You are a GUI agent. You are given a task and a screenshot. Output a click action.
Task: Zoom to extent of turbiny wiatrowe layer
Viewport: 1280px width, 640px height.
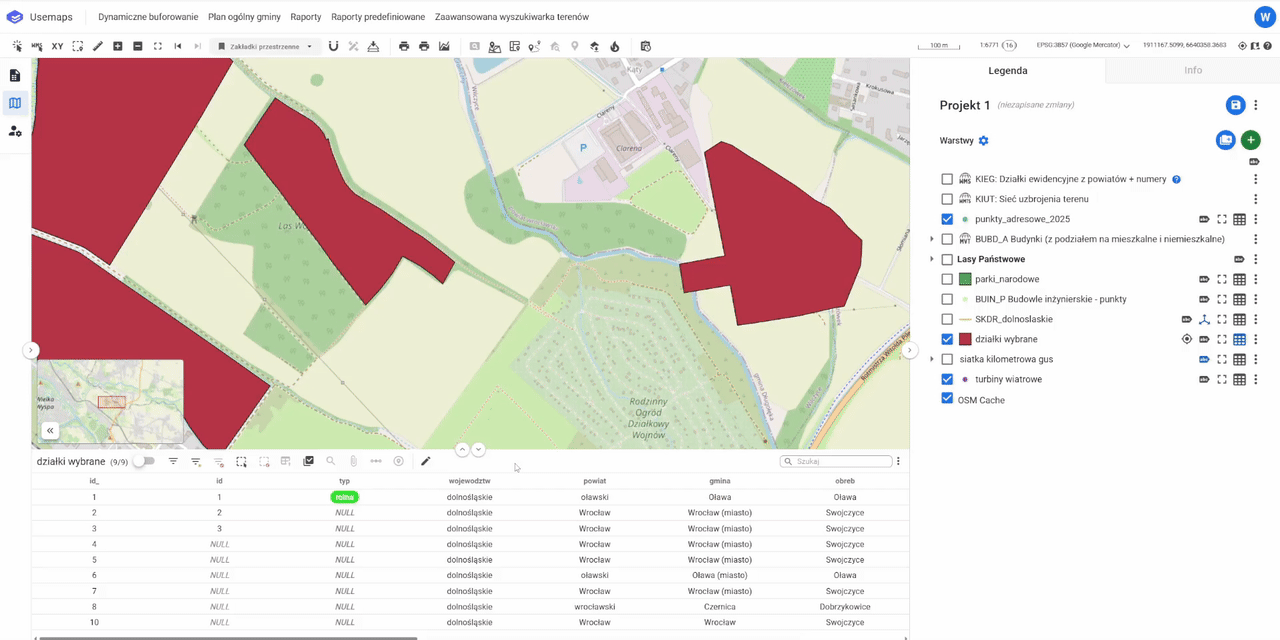point(1221,380)
